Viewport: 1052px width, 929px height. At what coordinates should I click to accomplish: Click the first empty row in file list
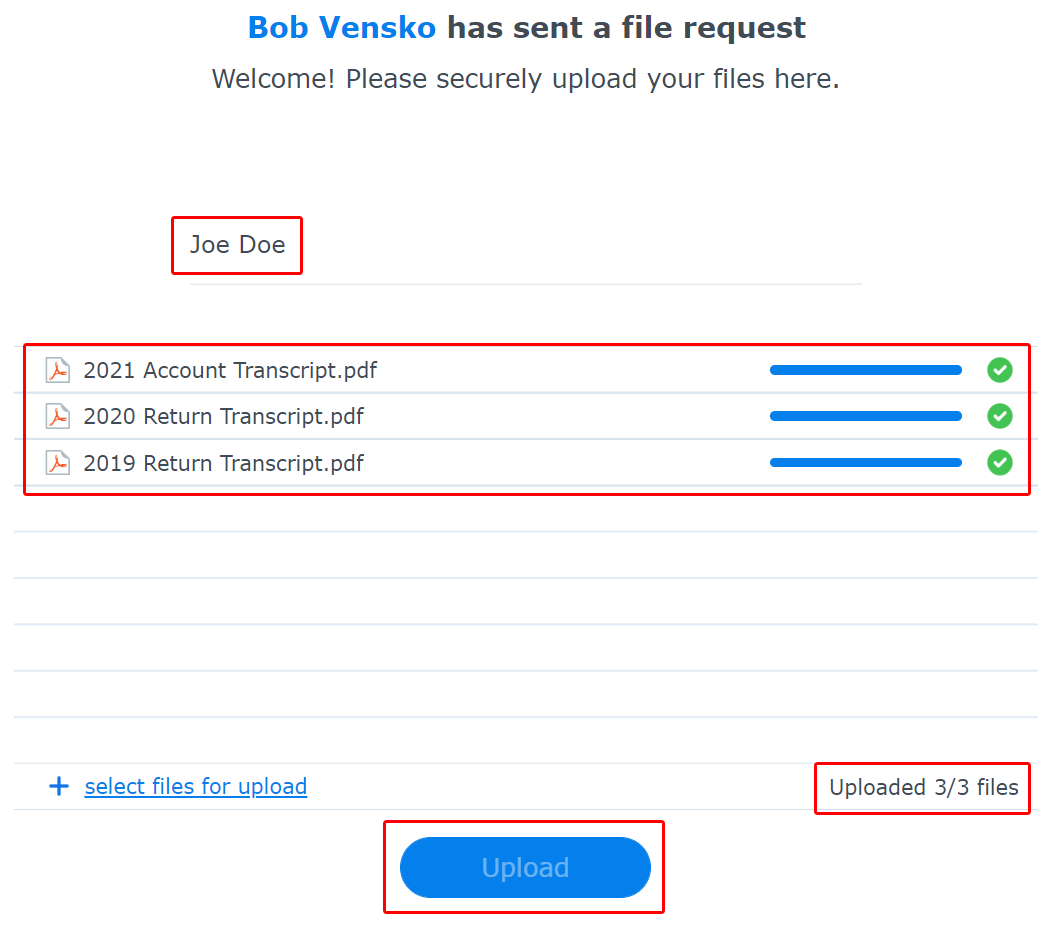pos(526,509)
